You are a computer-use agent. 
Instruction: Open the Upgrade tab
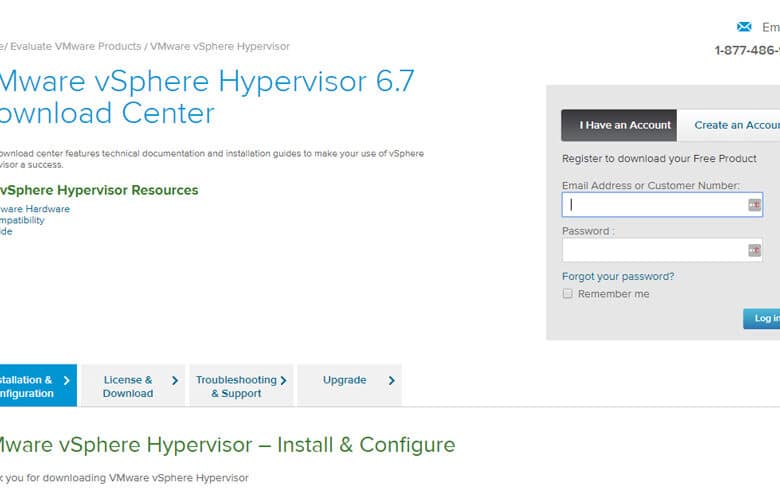[x=350, y=386]
